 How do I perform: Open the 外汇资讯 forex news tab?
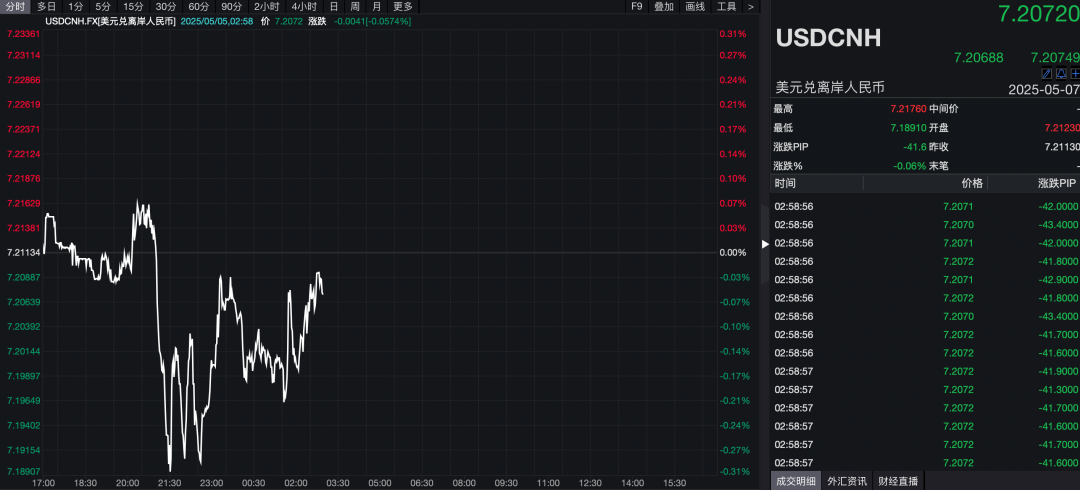(x=847, y=481)
